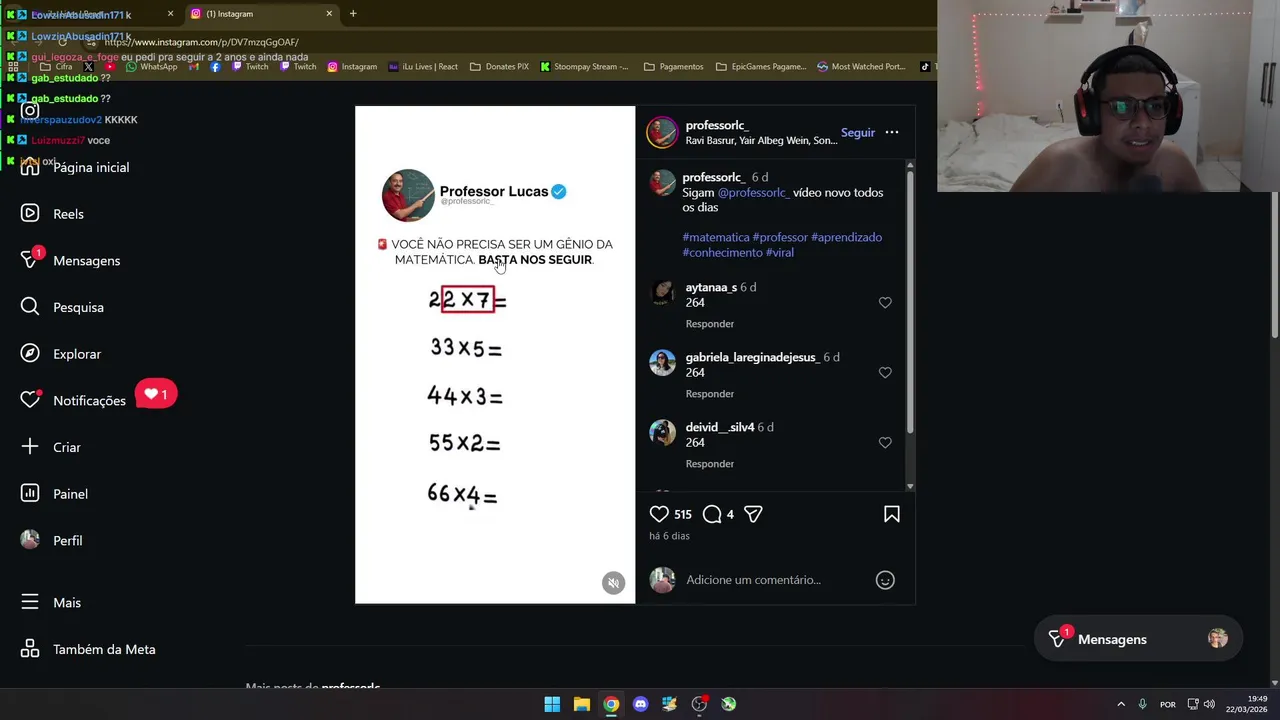Open the three-dots post options menu

pyautogui.click(x=892, y=132)
